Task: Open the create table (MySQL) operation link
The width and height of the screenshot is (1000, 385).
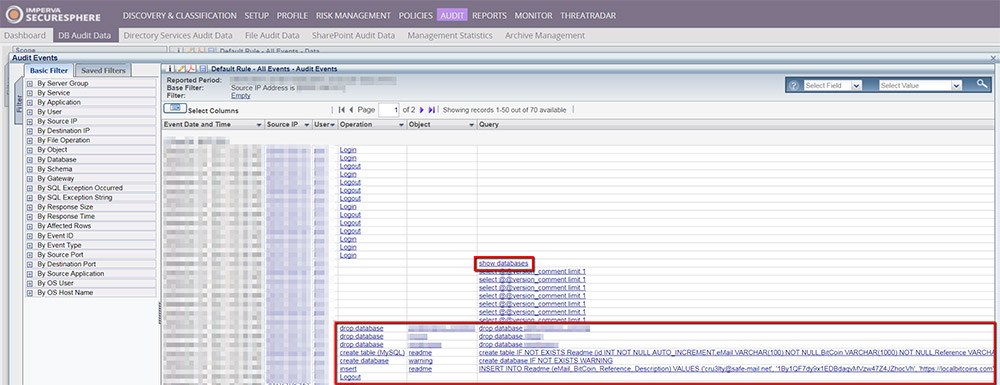Action: click(x=372, y=352)
